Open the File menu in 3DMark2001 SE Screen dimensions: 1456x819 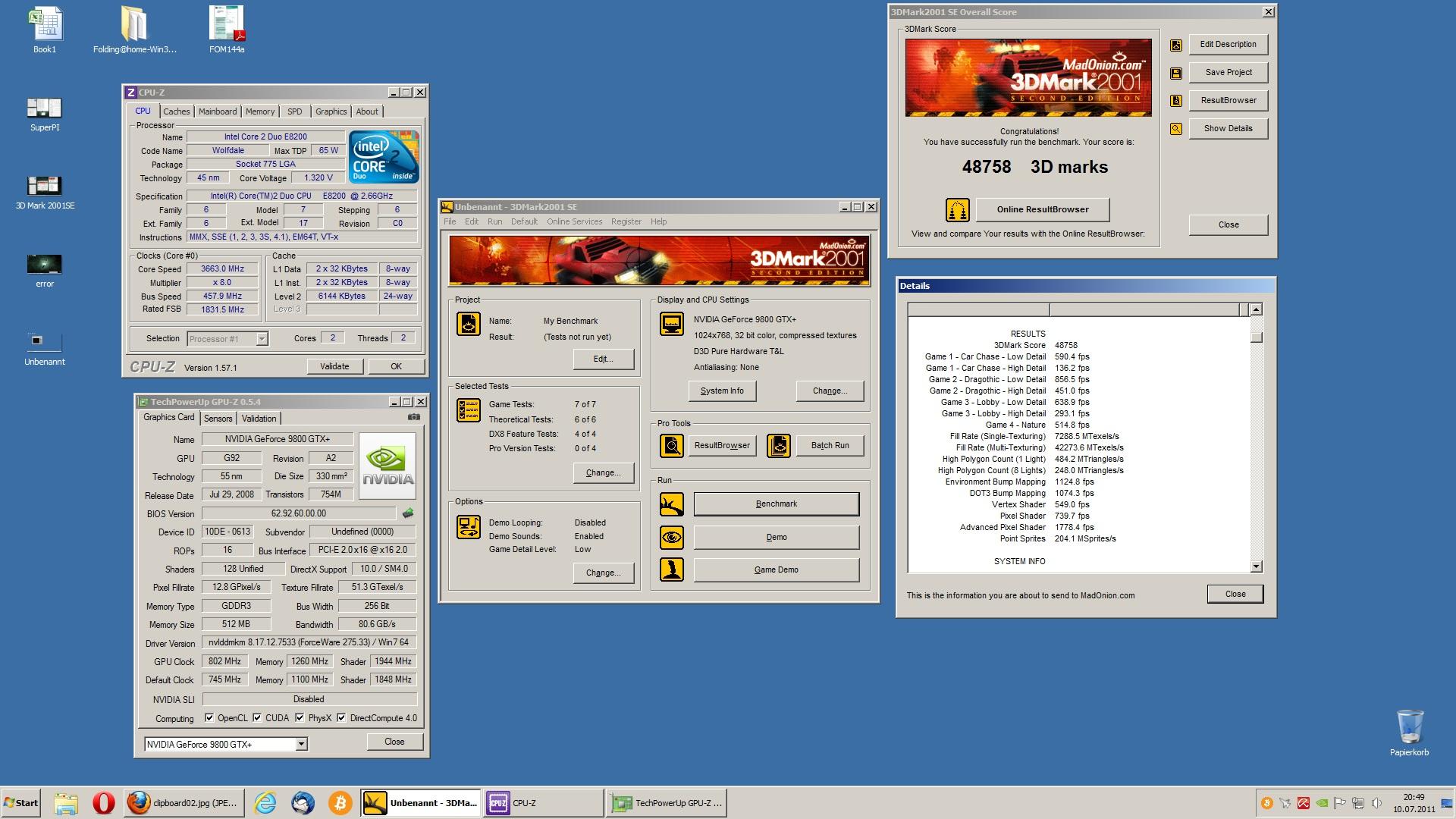[x=450, y=222]
